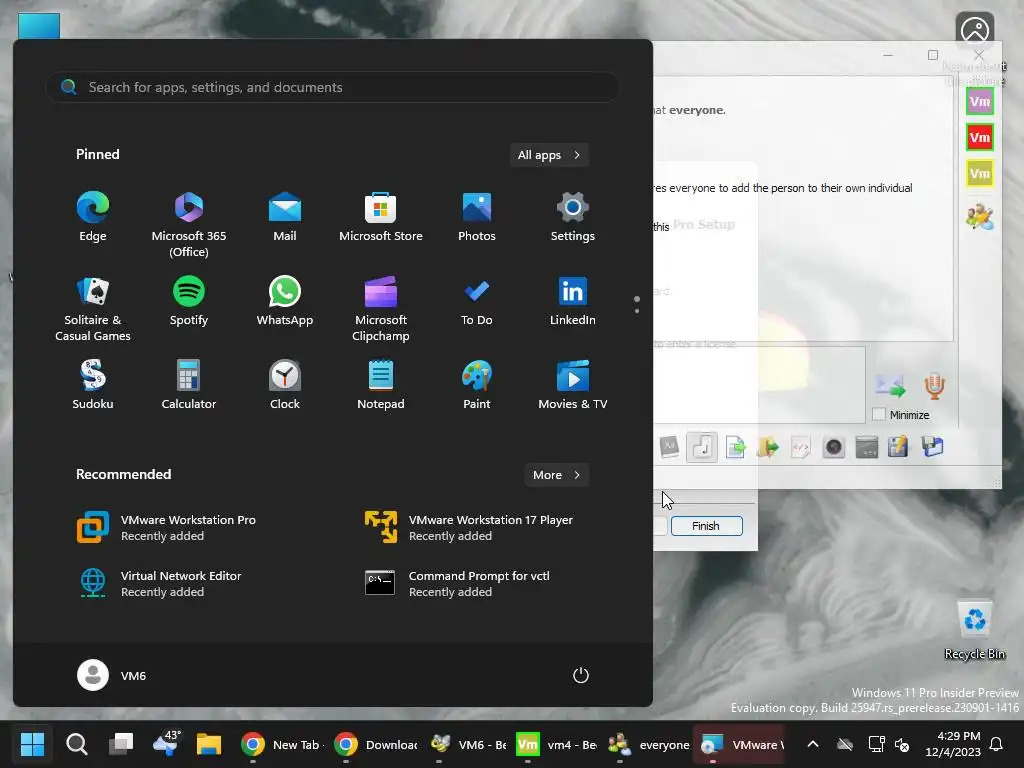The width and height of the screenshot is (1024, 768).
Task: Select the purple Vm contact icon
Action: pyautogui.click(x=980, y=101)
